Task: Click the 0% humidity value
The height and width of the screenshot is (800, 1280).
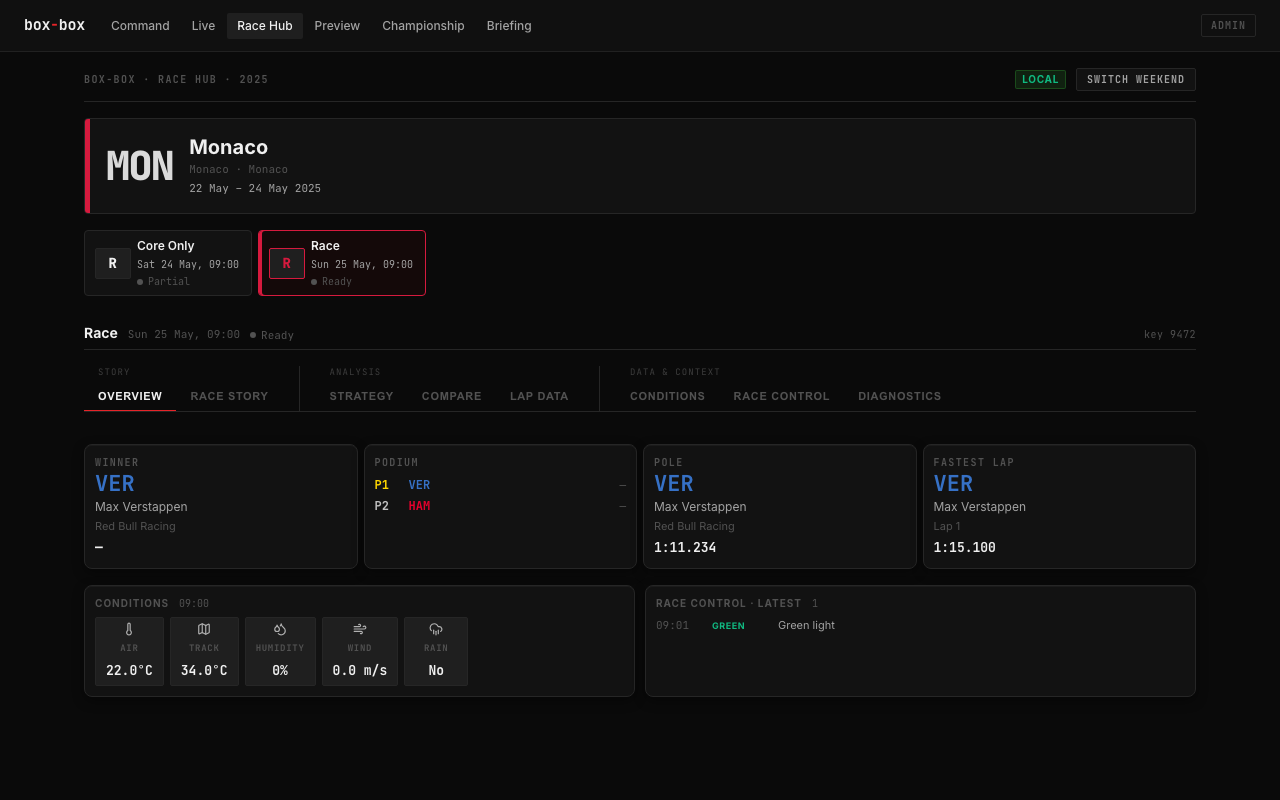Action: [x=280, y=670]
